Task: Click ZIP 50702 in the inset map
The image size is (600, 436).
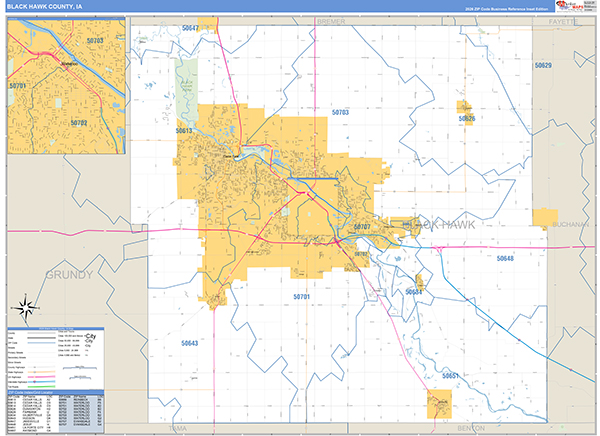Action: [x=79, y=122]
